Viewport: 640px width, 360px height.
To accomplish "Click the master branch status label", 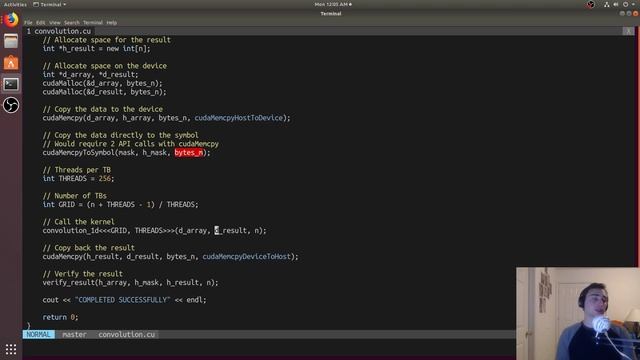I will click(74, 334).
